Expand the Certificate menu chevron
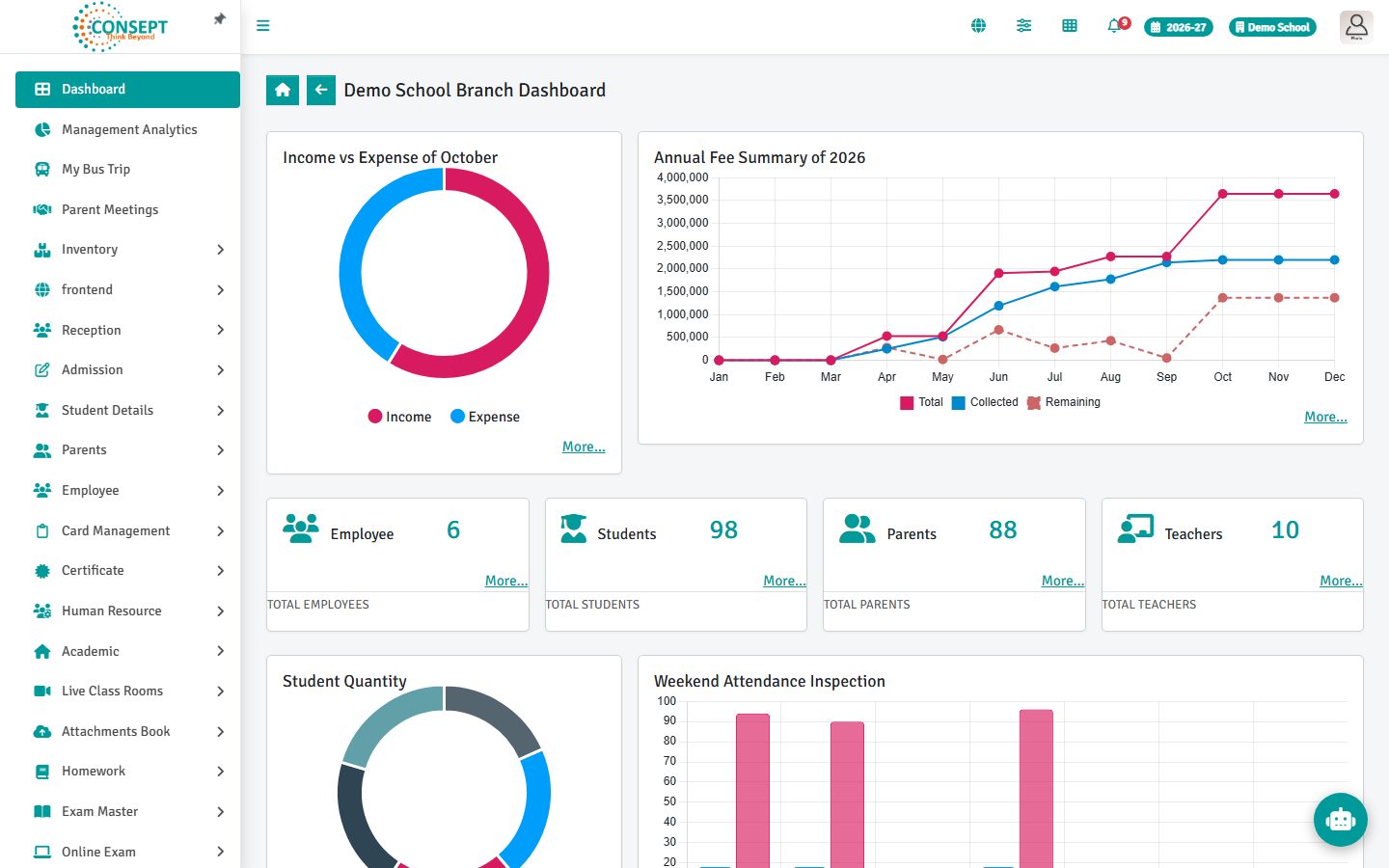The width and height of the screenshot is (1389, 868). coord(220,571)
